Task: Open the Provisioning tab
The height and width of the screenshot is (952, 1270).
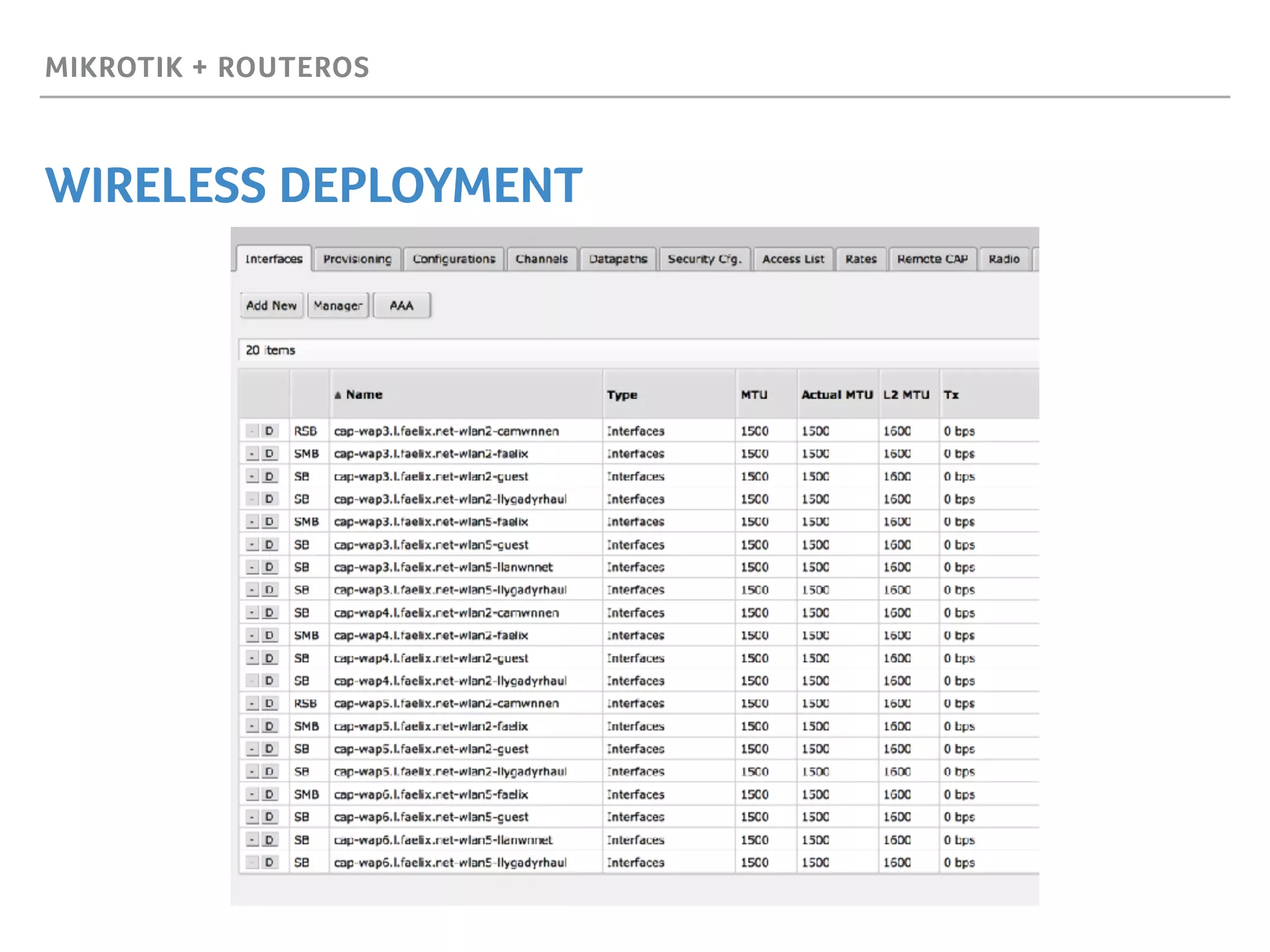Action: (357, 259)
